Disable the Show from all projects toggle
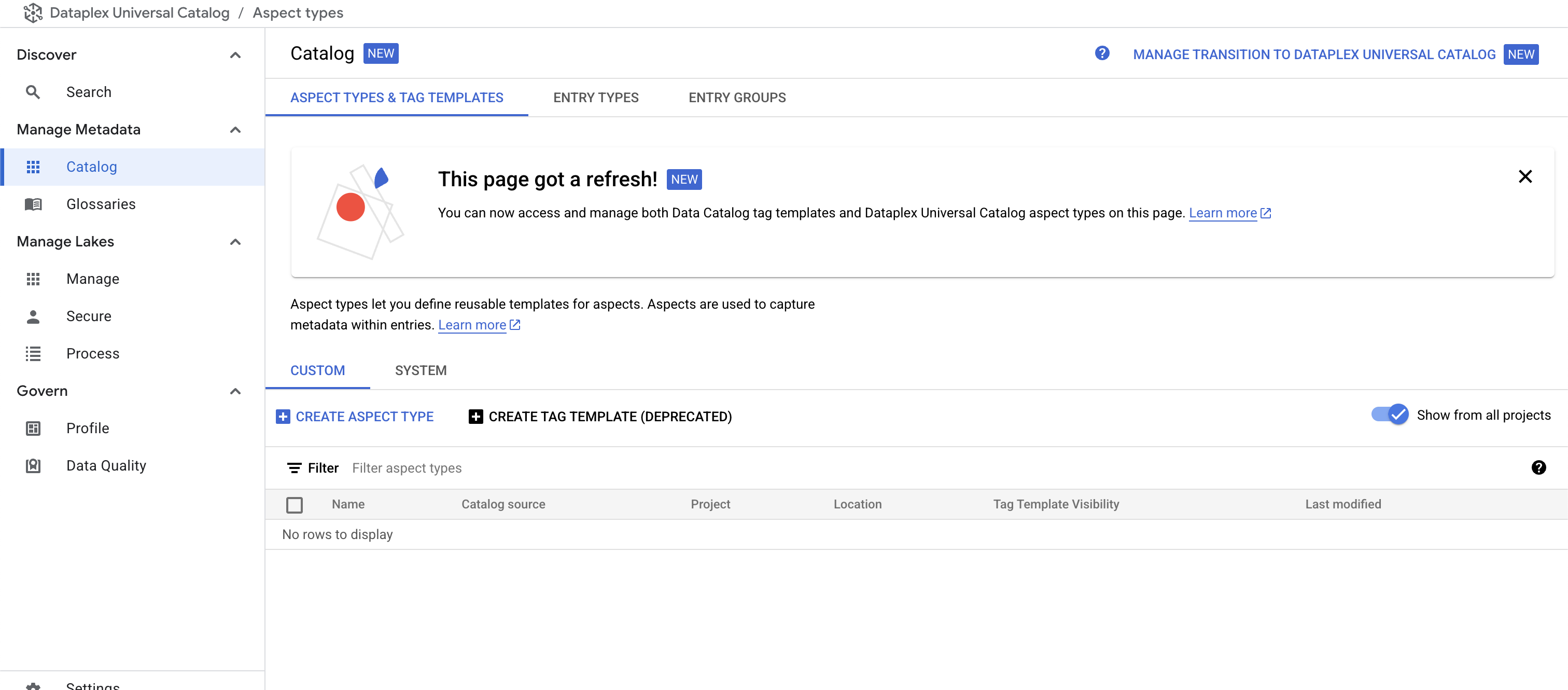The image size is (1568, 690). pyautogui.click(x=1389, y=415)
